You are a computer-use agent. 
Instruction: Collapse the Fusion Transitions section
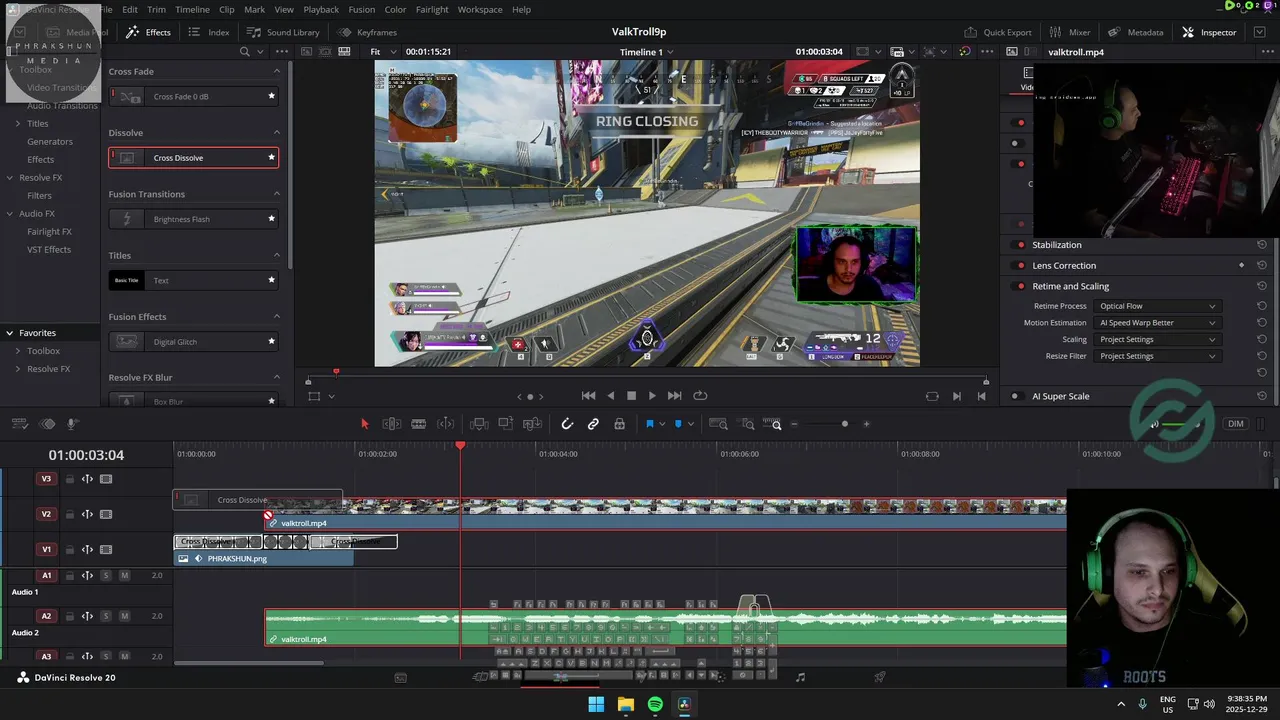click(277, 194)
